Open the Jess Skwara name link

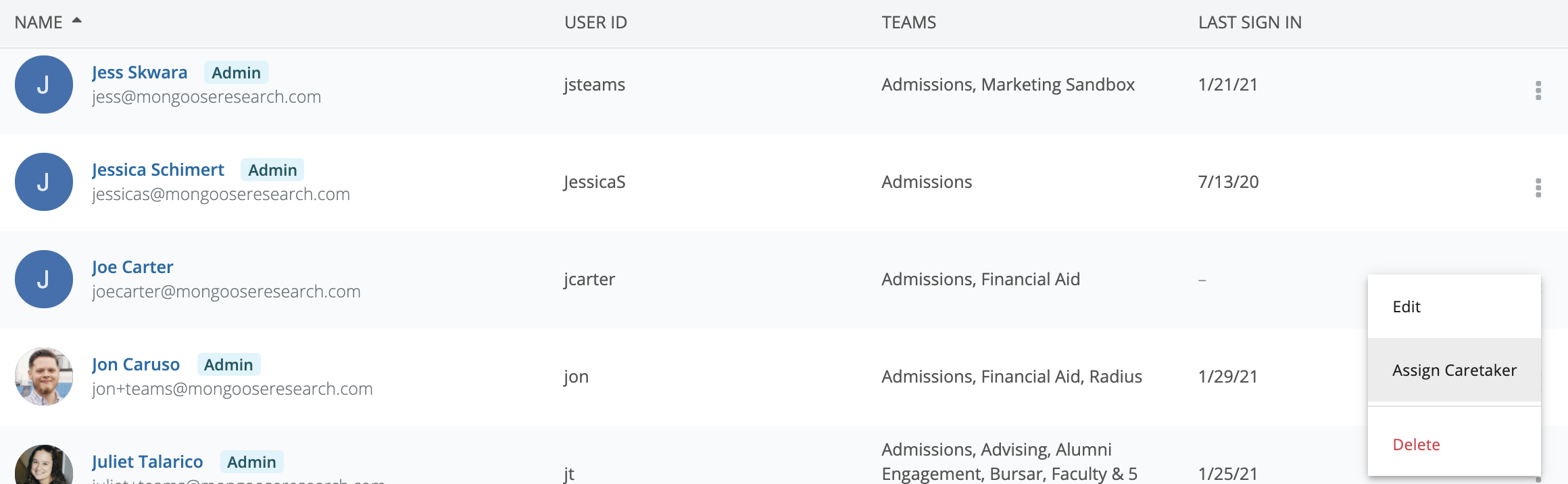click(x=139, y=72)
